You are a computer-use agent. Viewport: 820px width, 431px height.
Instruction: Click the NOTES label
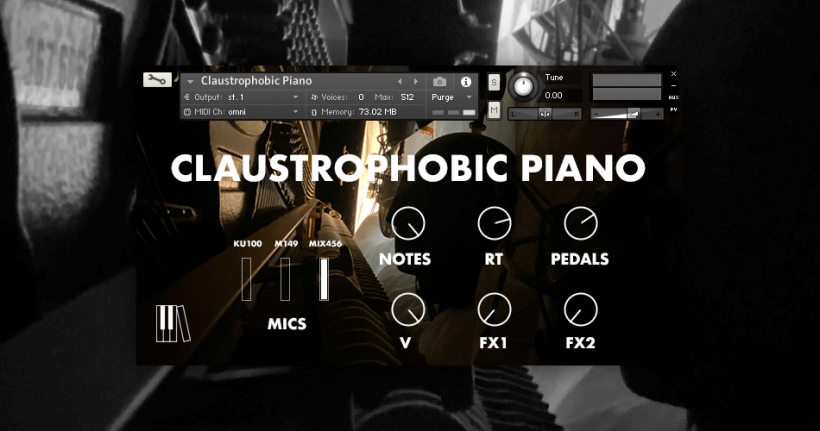tap(405, 259)
